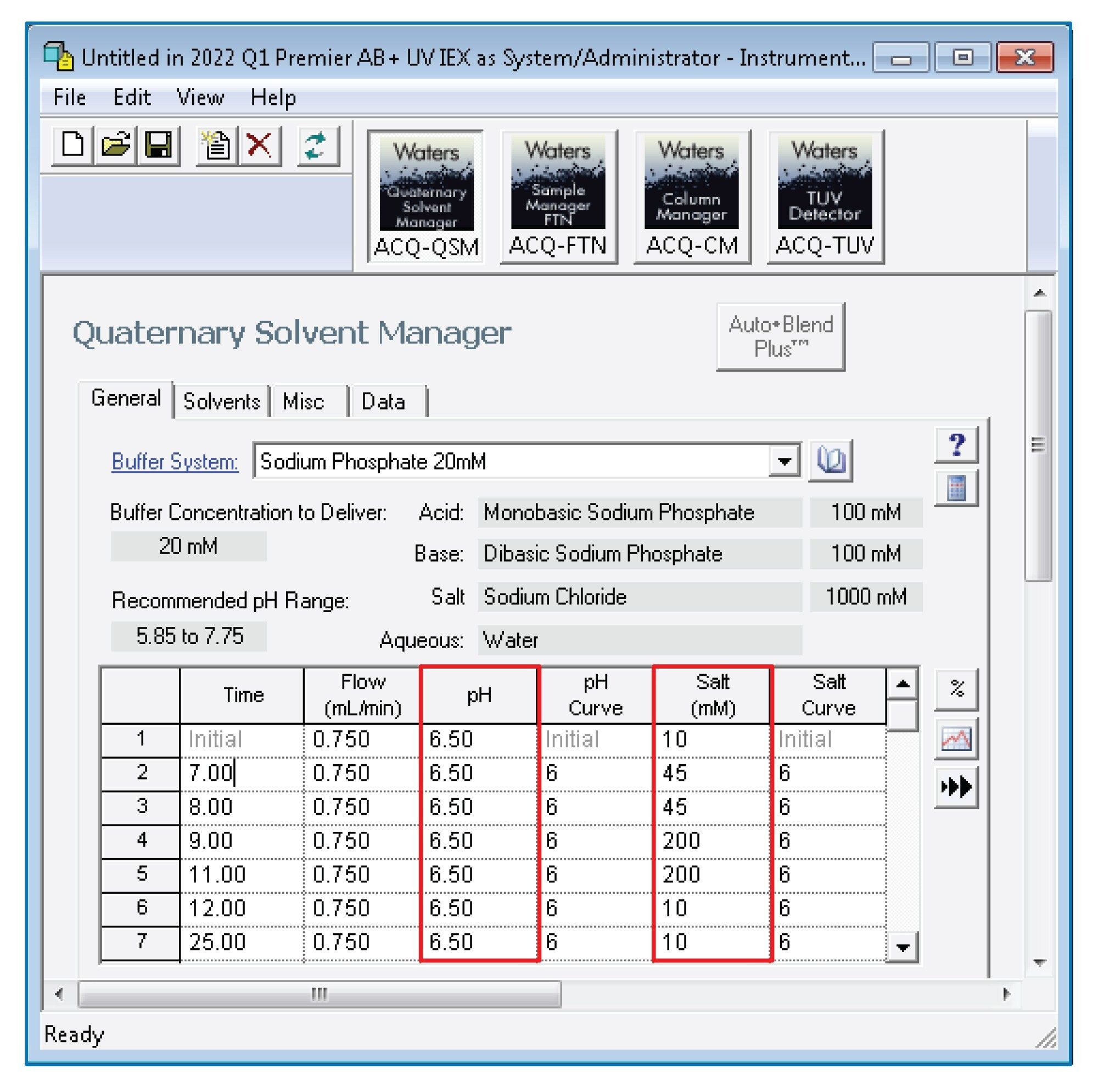Switch to the Solvents tab
The image size is (1098, 1092).
[222, 401]
